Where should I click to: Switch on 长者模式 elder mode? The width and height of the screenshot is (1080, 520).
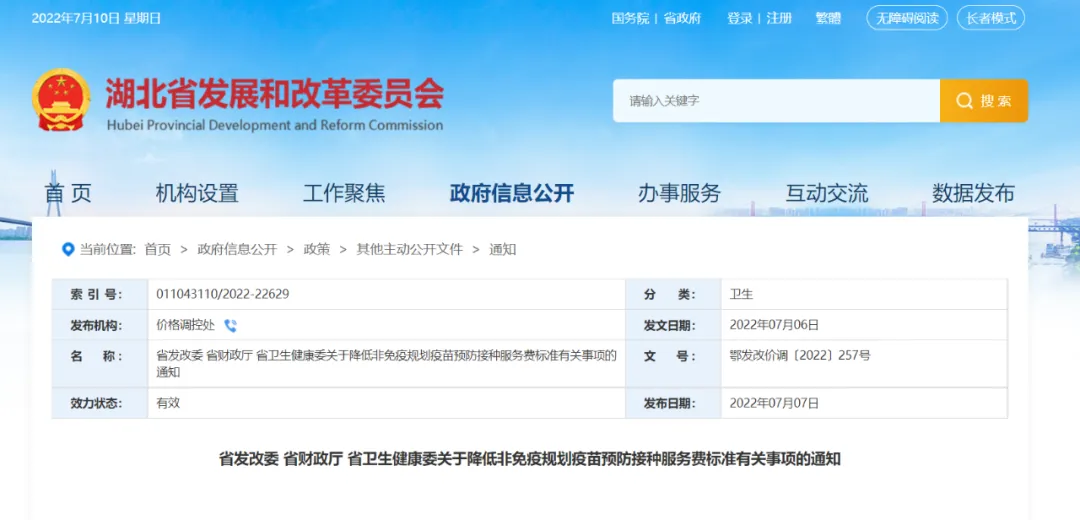pyautogui.click(x=991, y=19)
